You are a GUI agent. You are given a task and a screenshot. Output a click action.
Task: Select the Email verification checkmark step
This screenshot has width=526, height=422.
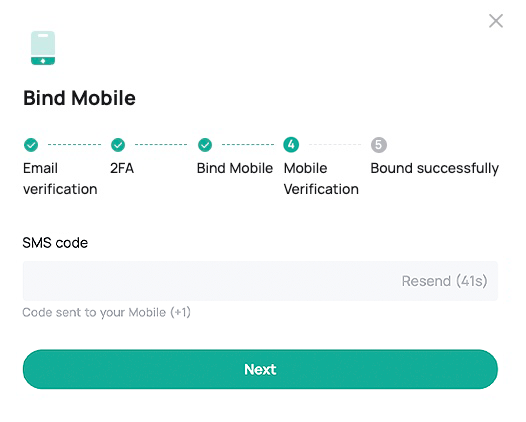(x=31, y=145)
